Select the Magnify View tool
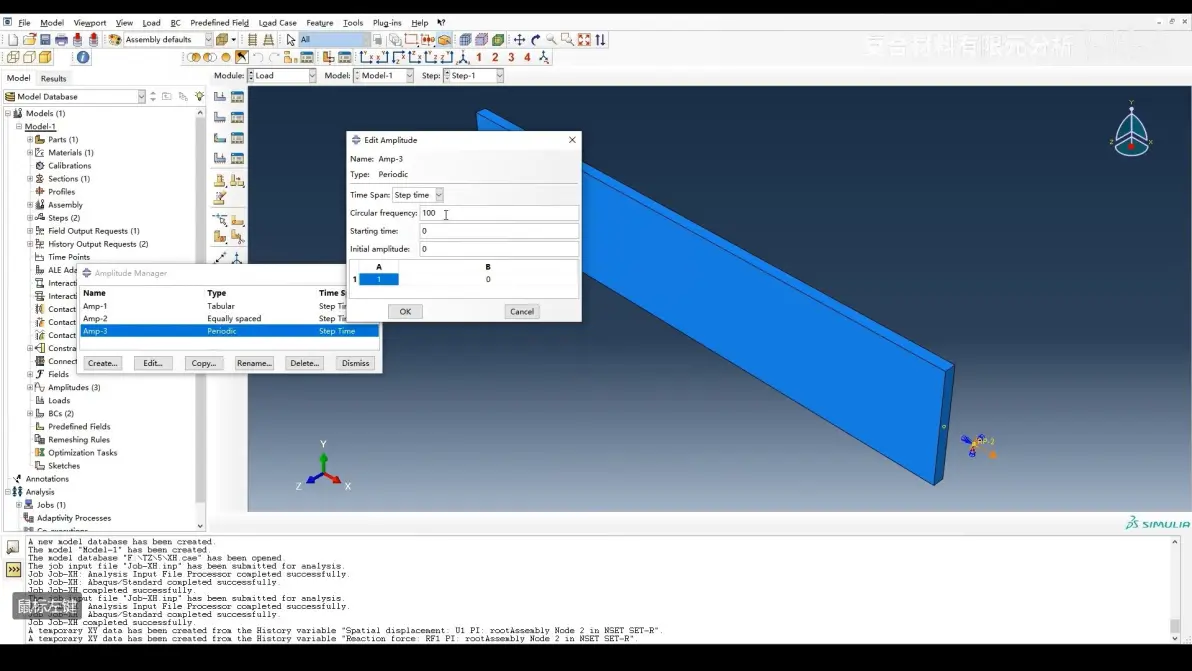The height and width of the screenshot is (671, 1192). (x=551, y=40)
